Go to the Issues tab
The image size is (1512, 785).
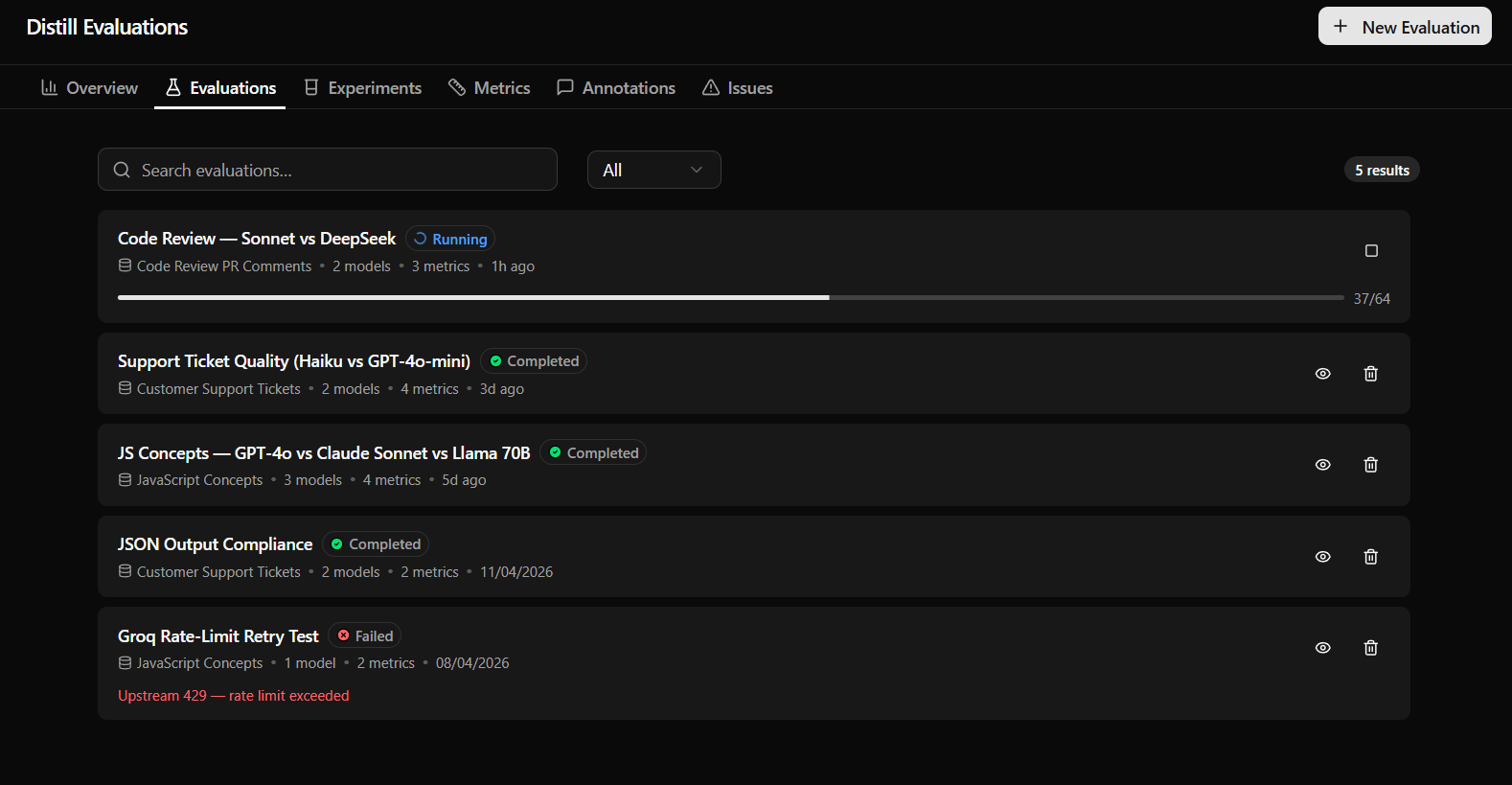pyautogui.click(x=737, y=88)
